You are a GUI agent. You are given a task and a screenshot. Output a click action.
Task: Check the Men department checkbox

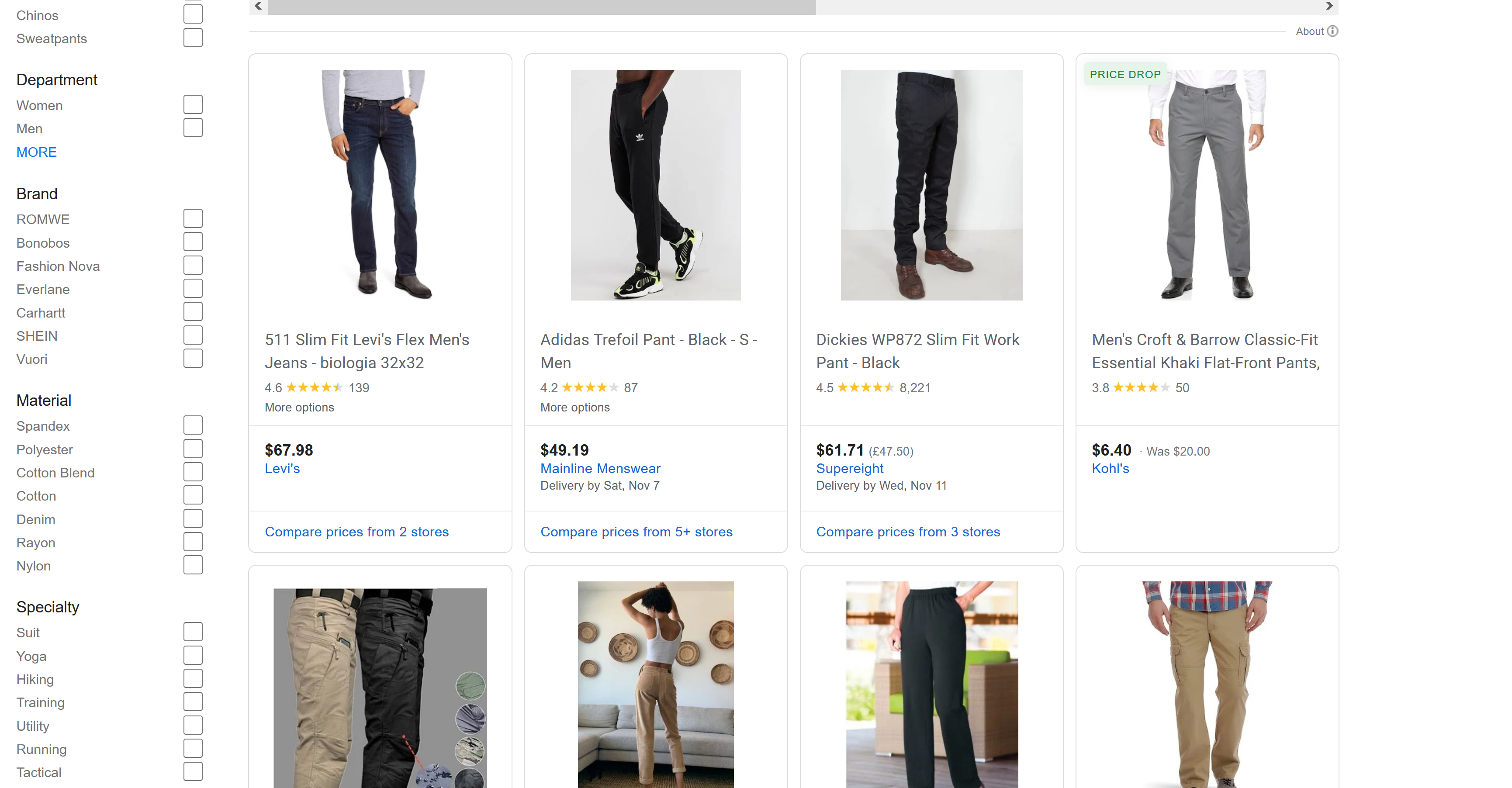tap(193, 128)
